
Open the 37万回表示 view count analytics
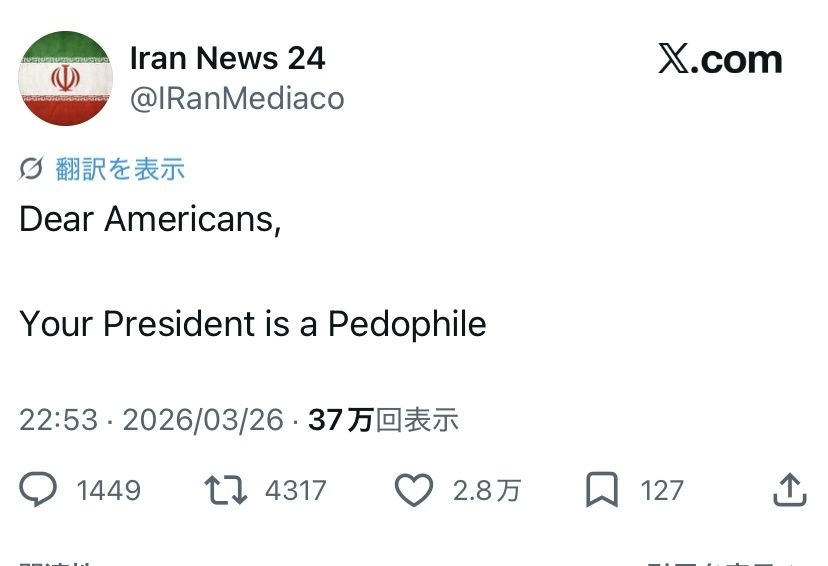coord(383,419)
